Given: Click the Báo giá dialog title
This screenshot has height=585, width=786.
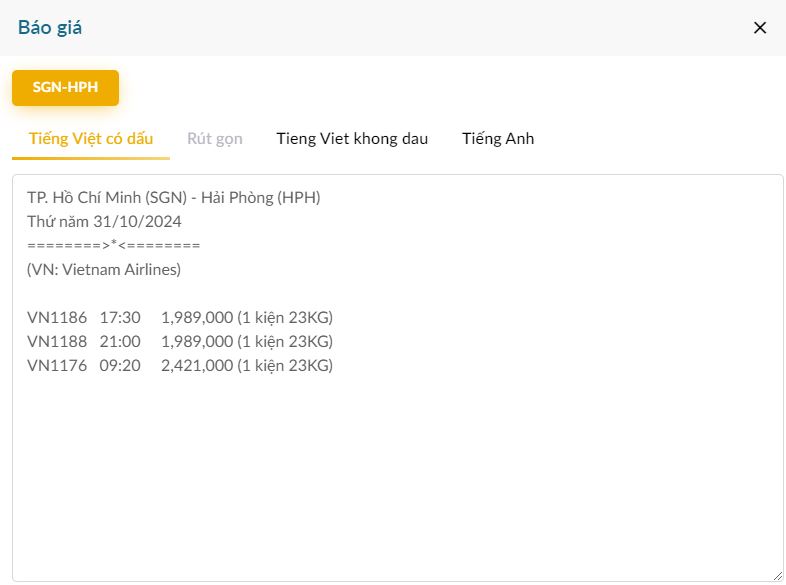Looking at the screenshot, I should tap(50, 28).
